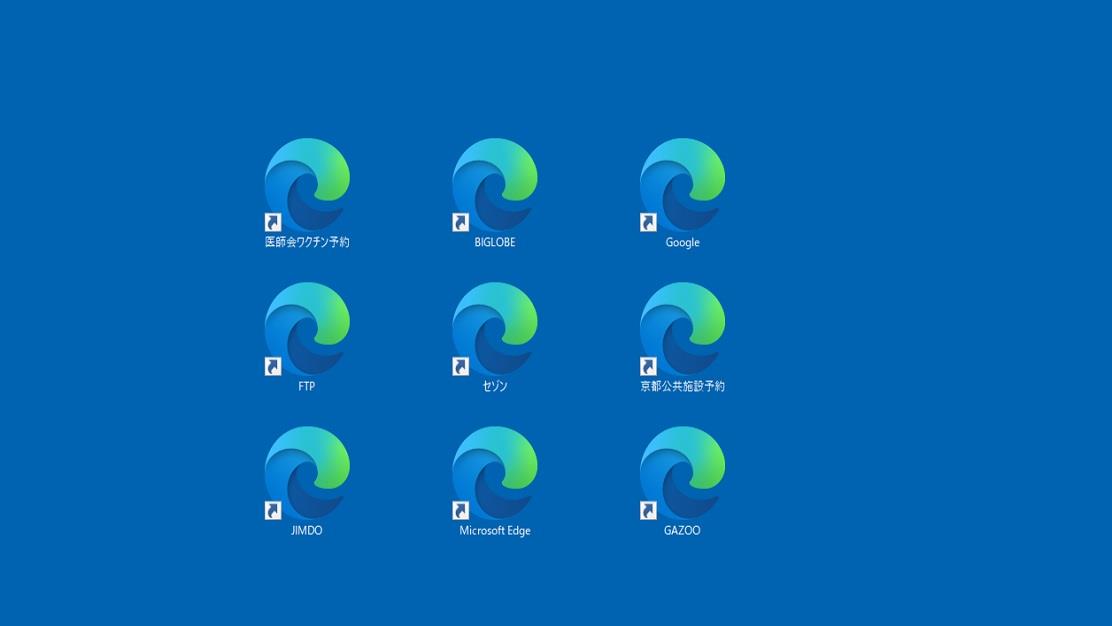Click the FTP shortcut icon

[307, 328]
